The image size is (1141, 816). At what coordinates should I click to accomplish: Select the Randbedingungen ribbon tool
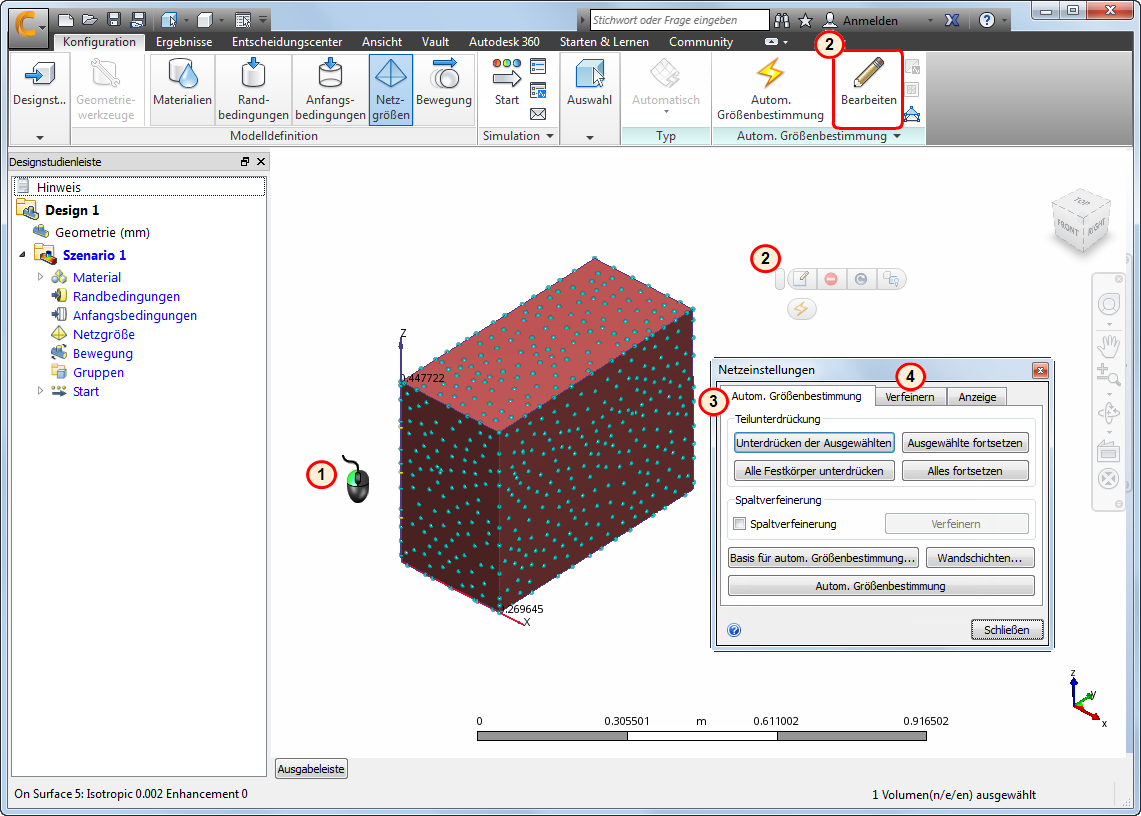253,89
